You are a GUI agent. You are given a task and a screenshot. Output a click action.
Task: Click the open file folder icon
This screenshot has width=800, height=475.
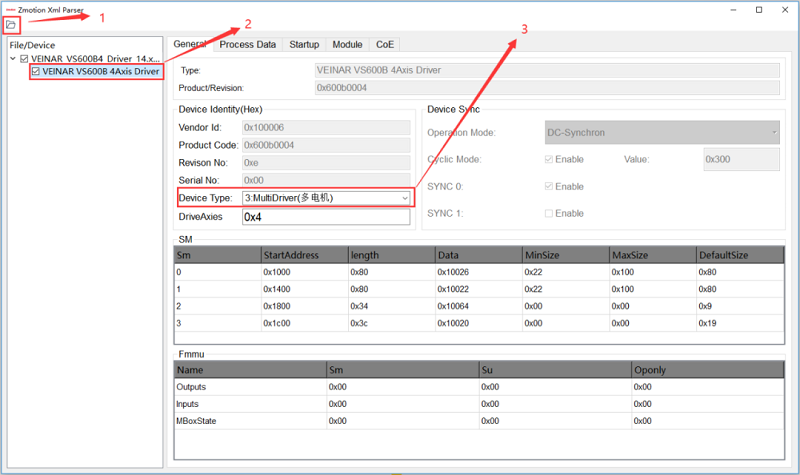pos(11,24)
